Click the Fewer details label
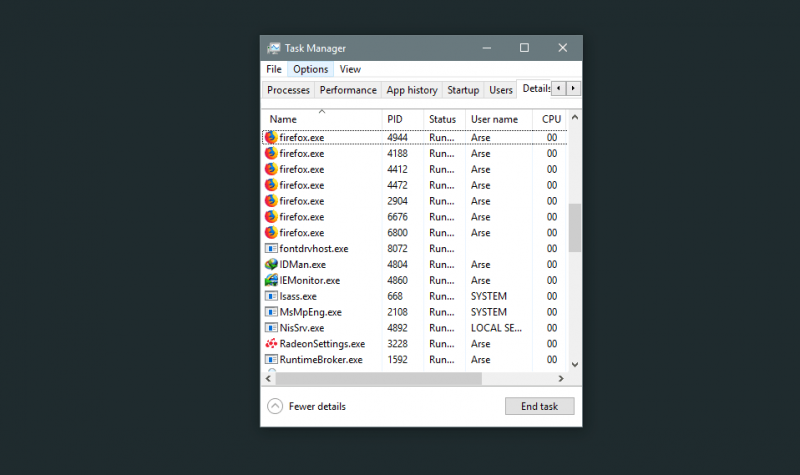 [x=317, y=406]
